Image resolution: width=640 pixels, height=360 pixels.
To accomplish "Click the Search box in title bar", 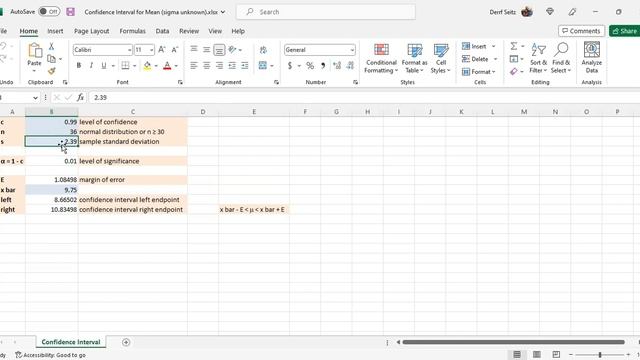I will coord(326,12).
